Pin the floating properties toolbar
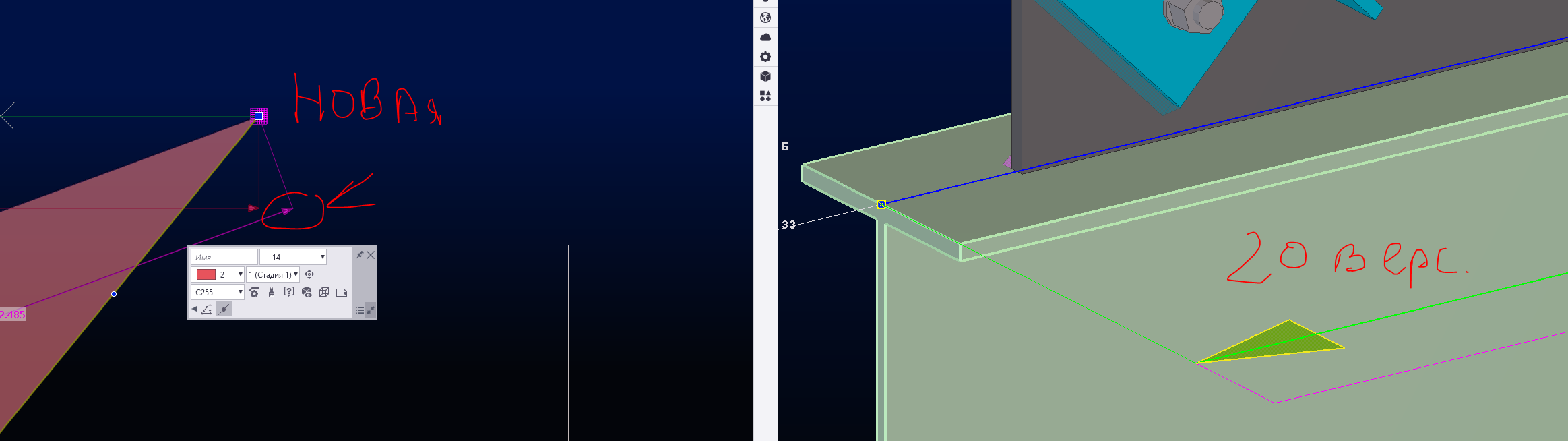This screenshot has height=441, width=1568. pyautogui.click(x=360, y=255)
